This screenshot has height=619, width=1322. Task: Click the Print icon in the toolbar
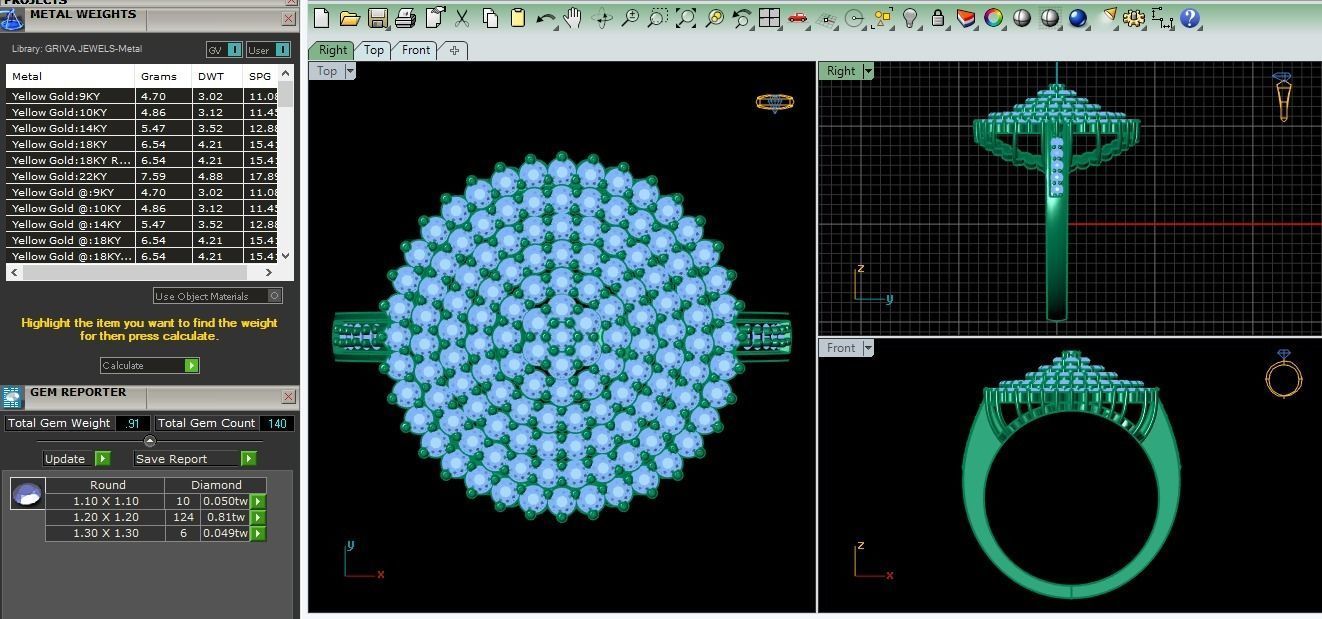(x=406, y=17)
